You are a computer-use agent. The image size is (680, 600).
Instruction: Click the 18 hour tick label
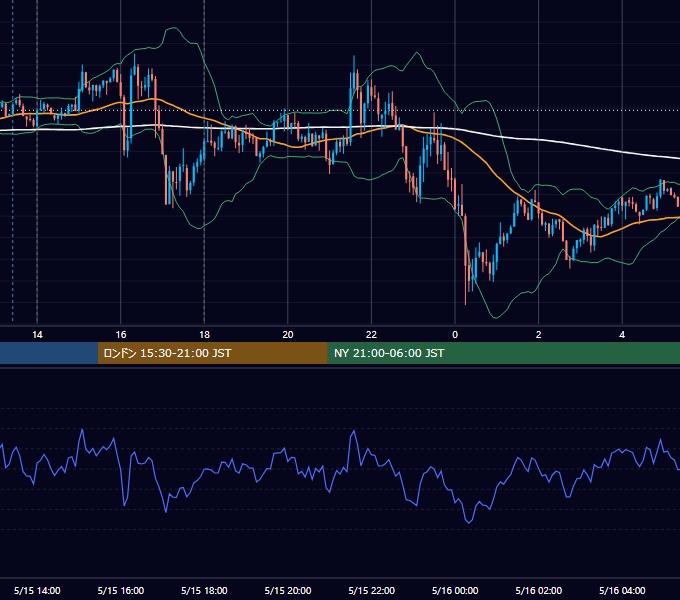click(204, 335)
